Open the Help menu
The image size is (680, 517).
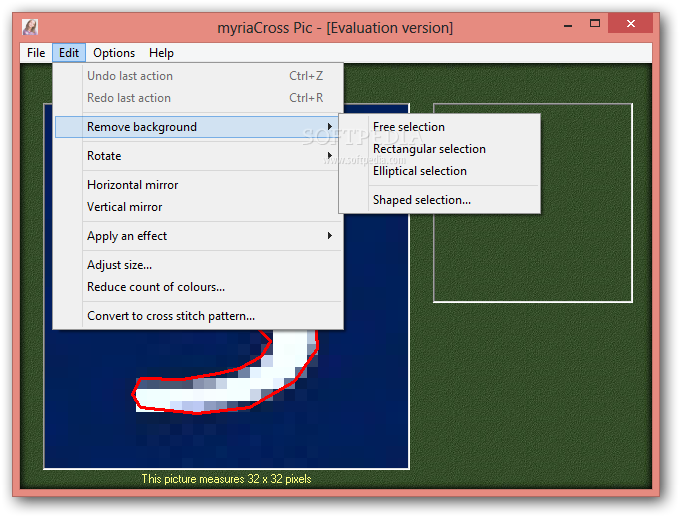click(x=161, y=53)
